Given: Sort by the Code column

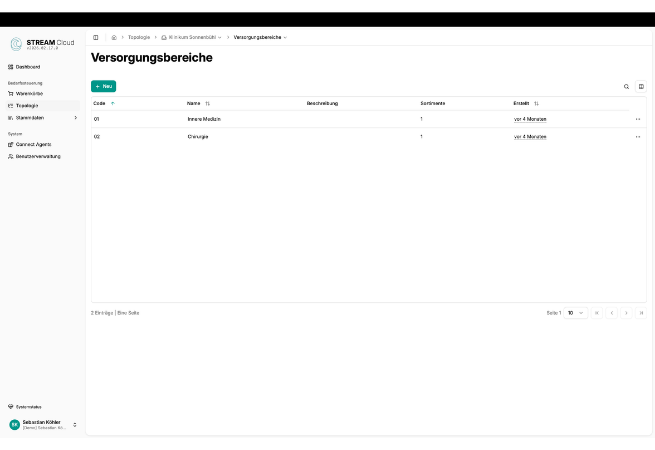Looking at the screenshot, I should 104,103.
